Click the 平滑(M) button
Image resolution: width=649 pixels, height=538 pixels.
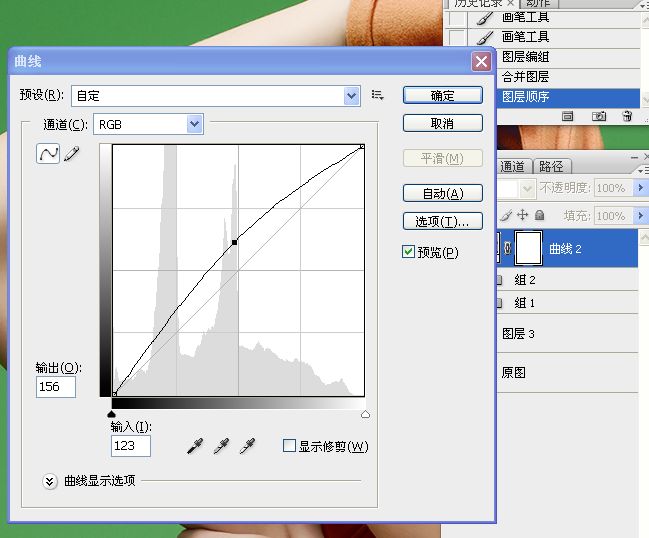pyautogui.click(x=442, y=159)
